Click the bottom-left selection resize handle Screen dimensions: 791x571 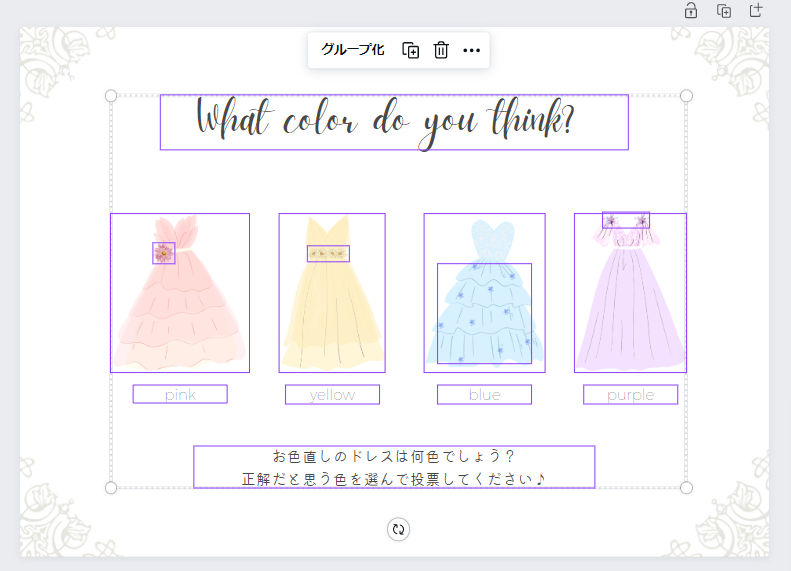coord(111,488)
